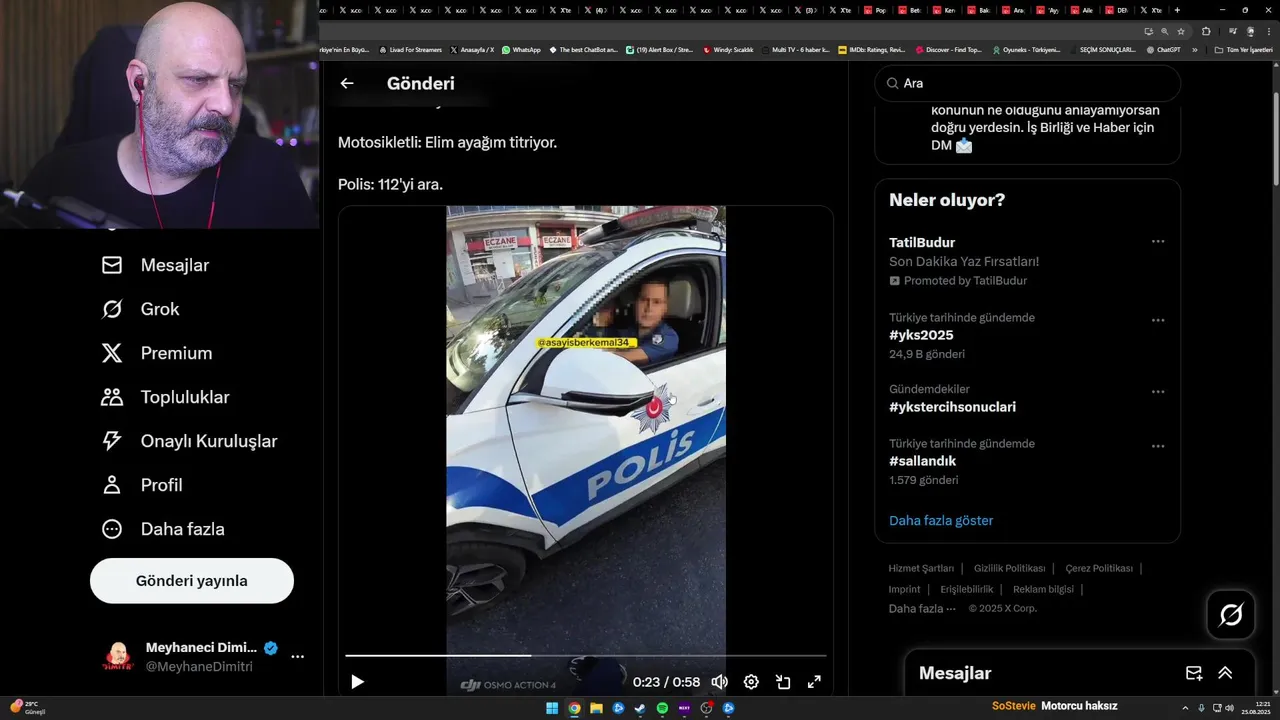Open more options for TatilBudur promotion
Image resolution: width=1280 pixels, height=720 pixels.
[x=1158, y=242]
